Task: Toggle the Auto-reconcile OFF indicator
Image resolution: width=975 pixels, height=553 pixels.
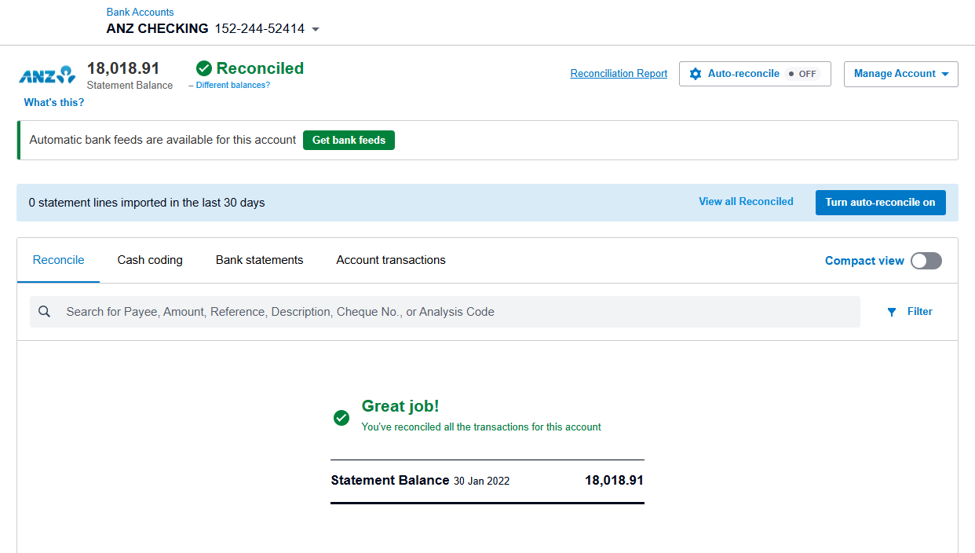Action: [803, 73]
